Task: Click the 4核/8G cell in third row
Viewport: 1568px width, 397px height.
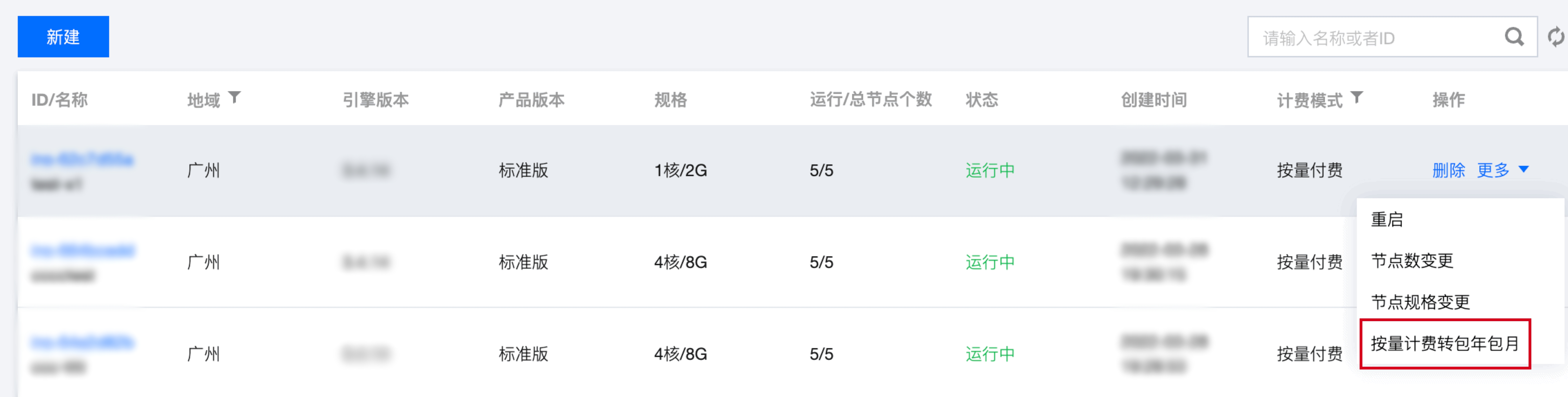Action: (681, 354)
